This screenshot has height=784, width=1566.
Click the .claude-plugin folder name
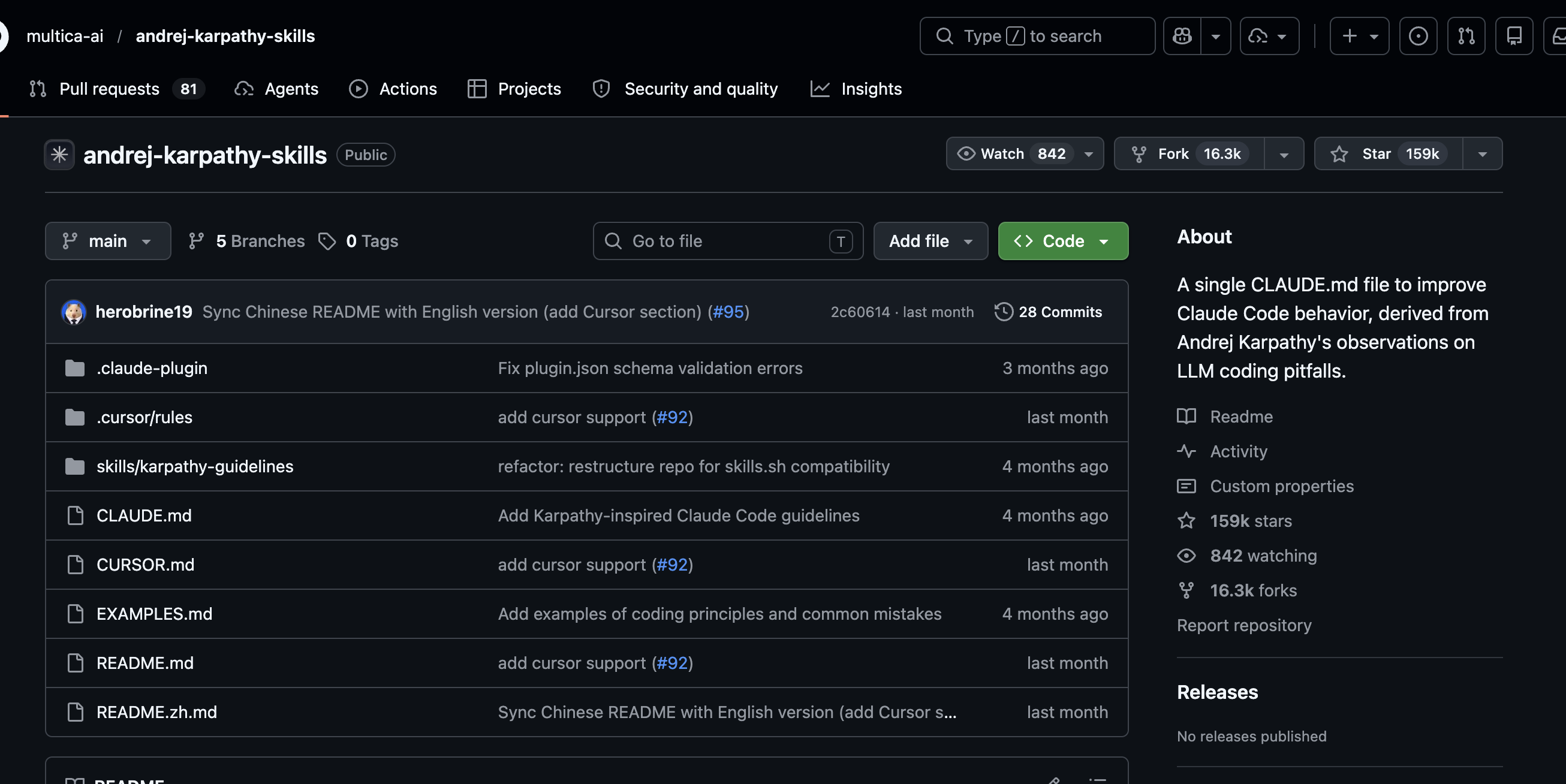152,368
